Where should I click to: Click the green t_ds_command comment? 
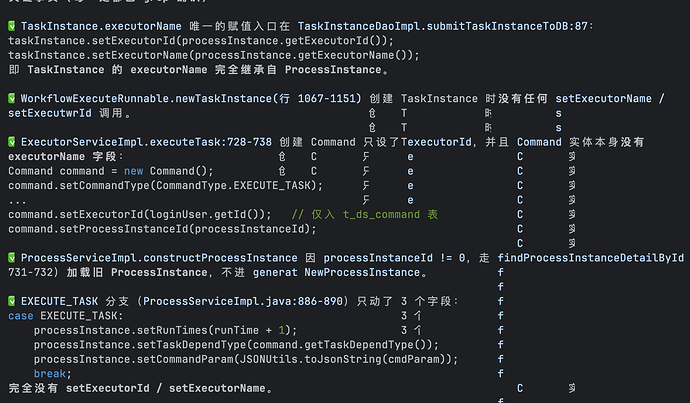click(365, 215)
